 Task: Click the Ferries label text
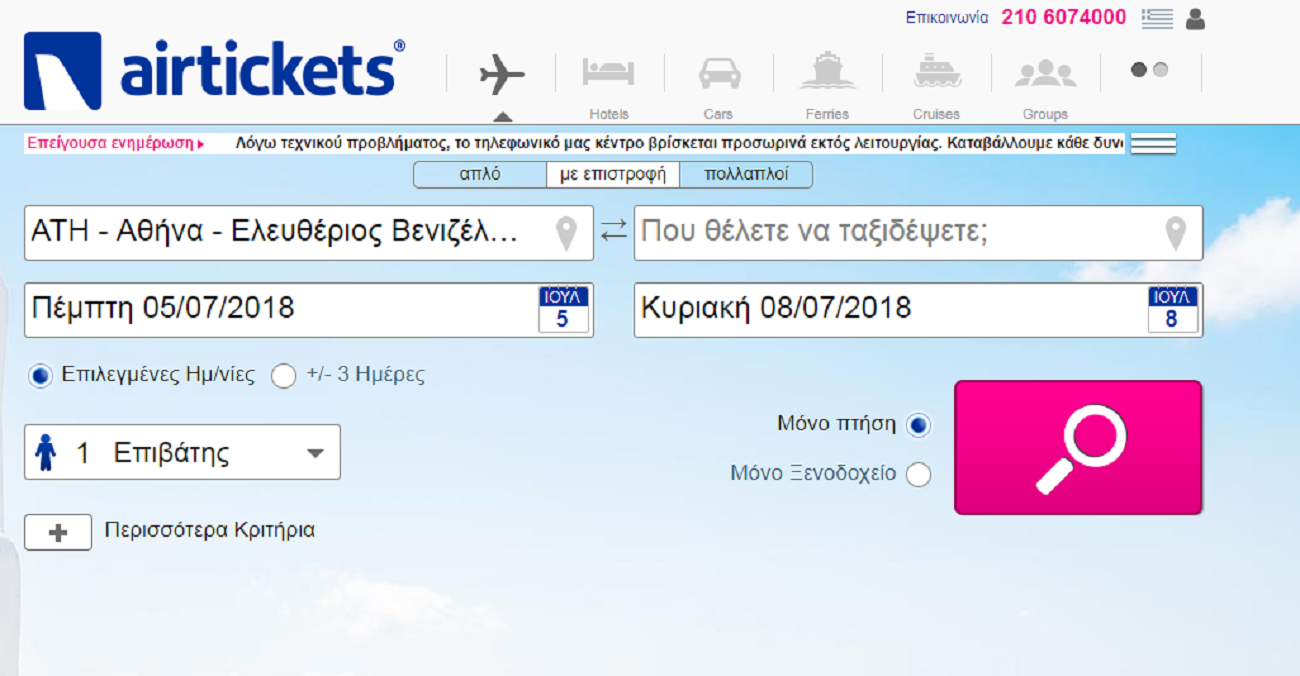[x=827, y=114]
